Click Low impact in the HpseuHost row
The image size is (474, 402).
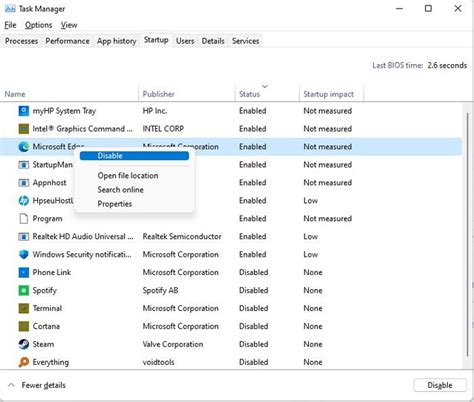[310, 201]
